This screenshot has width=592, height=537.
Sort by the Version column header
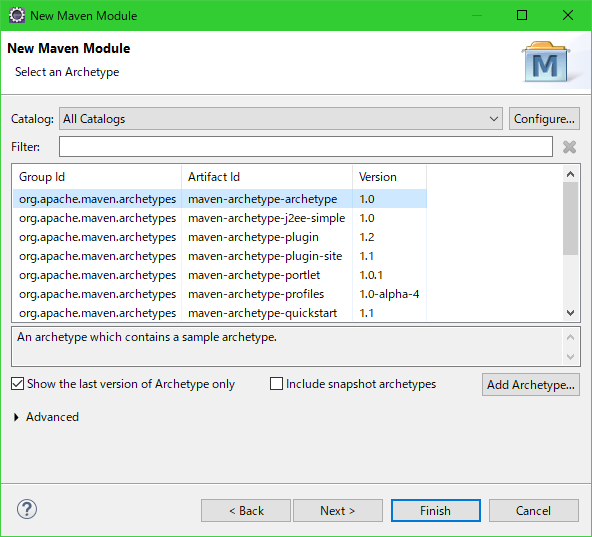pos(389,177)
